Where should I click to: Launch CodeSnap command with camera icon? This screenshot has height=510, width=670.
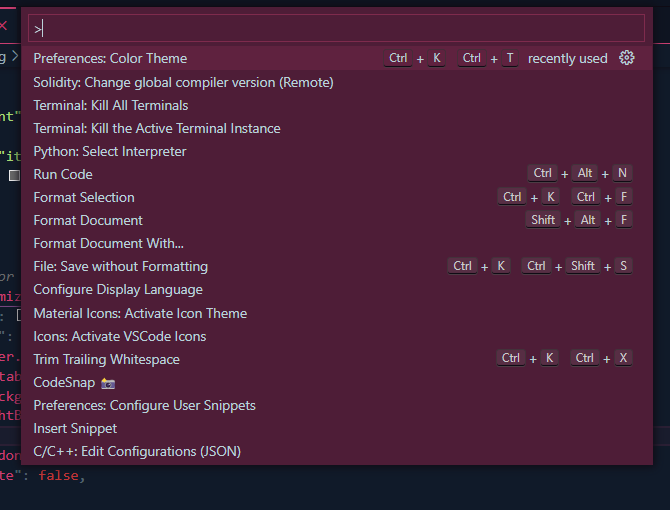pyautogui.click(x=336, y=382)
